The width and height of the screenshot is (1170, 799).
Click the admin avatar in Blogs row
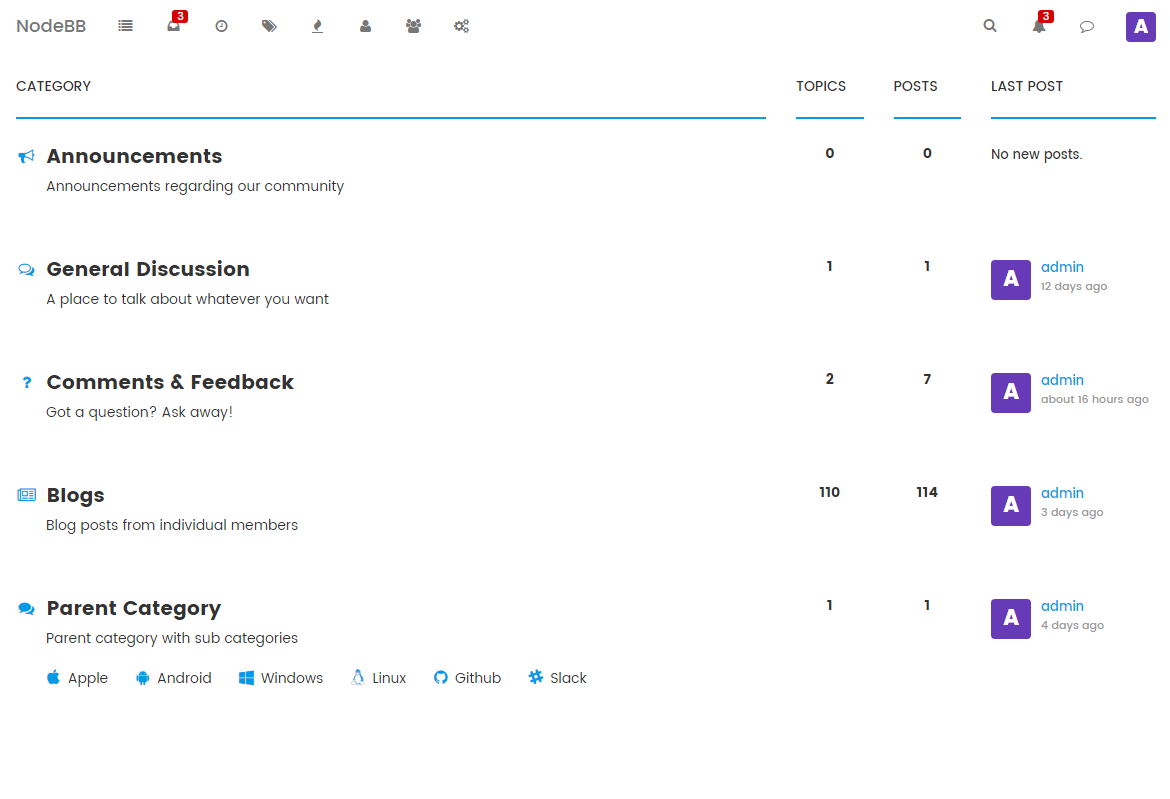(x=1011, y=506)
